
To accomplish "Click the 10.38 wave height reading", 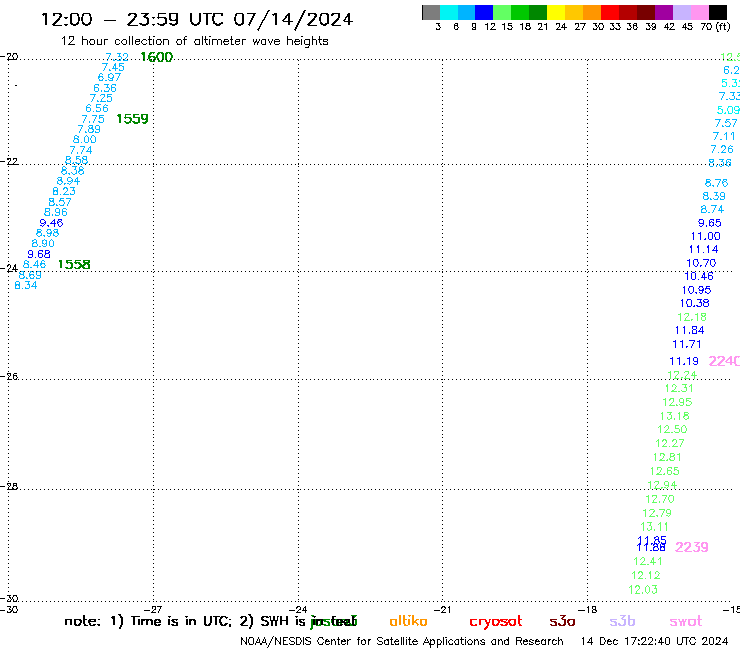I will point(695,304).
